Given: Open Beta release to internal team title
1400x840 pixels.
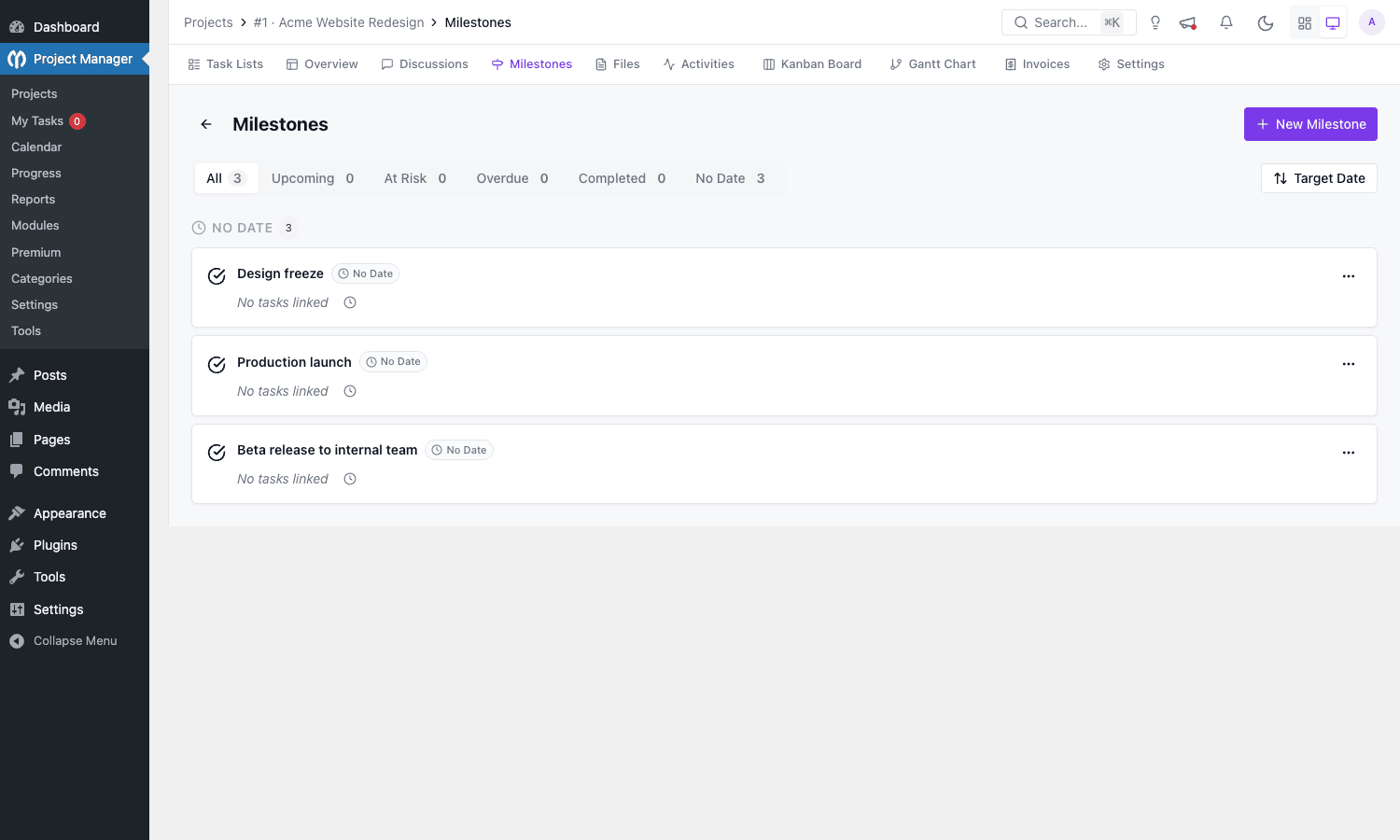Looking at the screenshot, I should point(327,450).
